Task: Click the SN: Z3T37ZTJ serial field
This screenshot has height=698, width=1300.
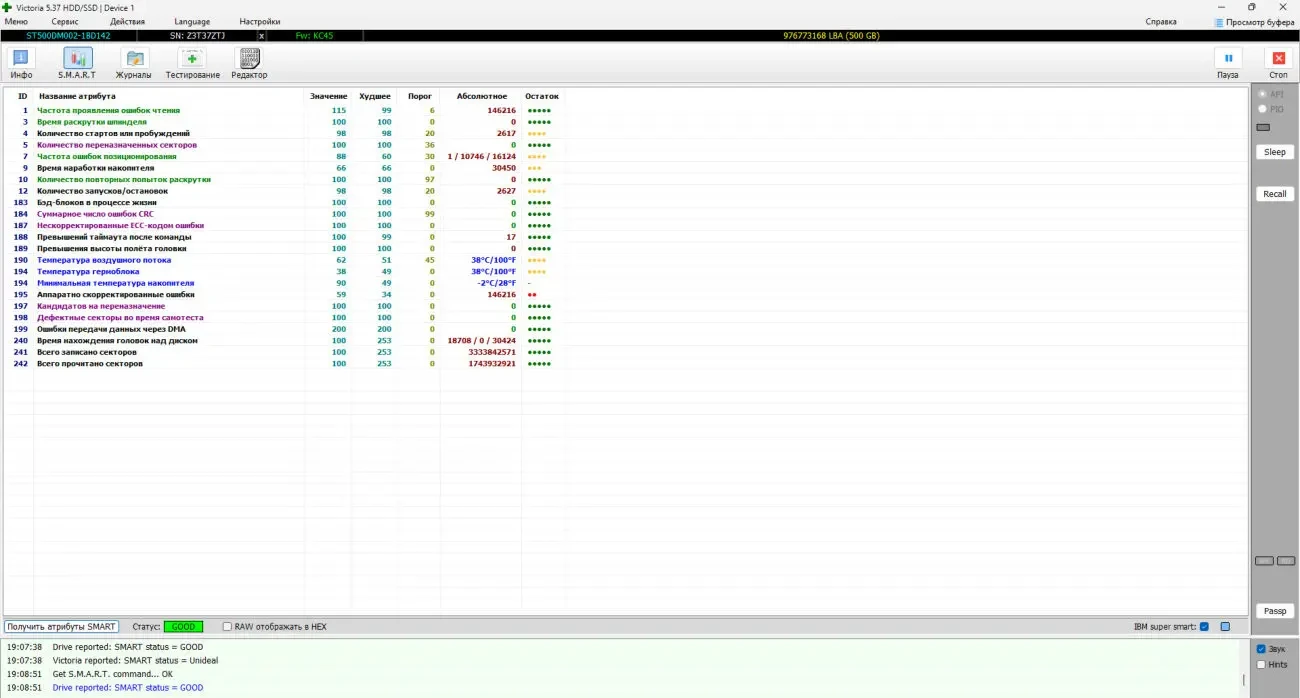Action: [x=196, y=36]
